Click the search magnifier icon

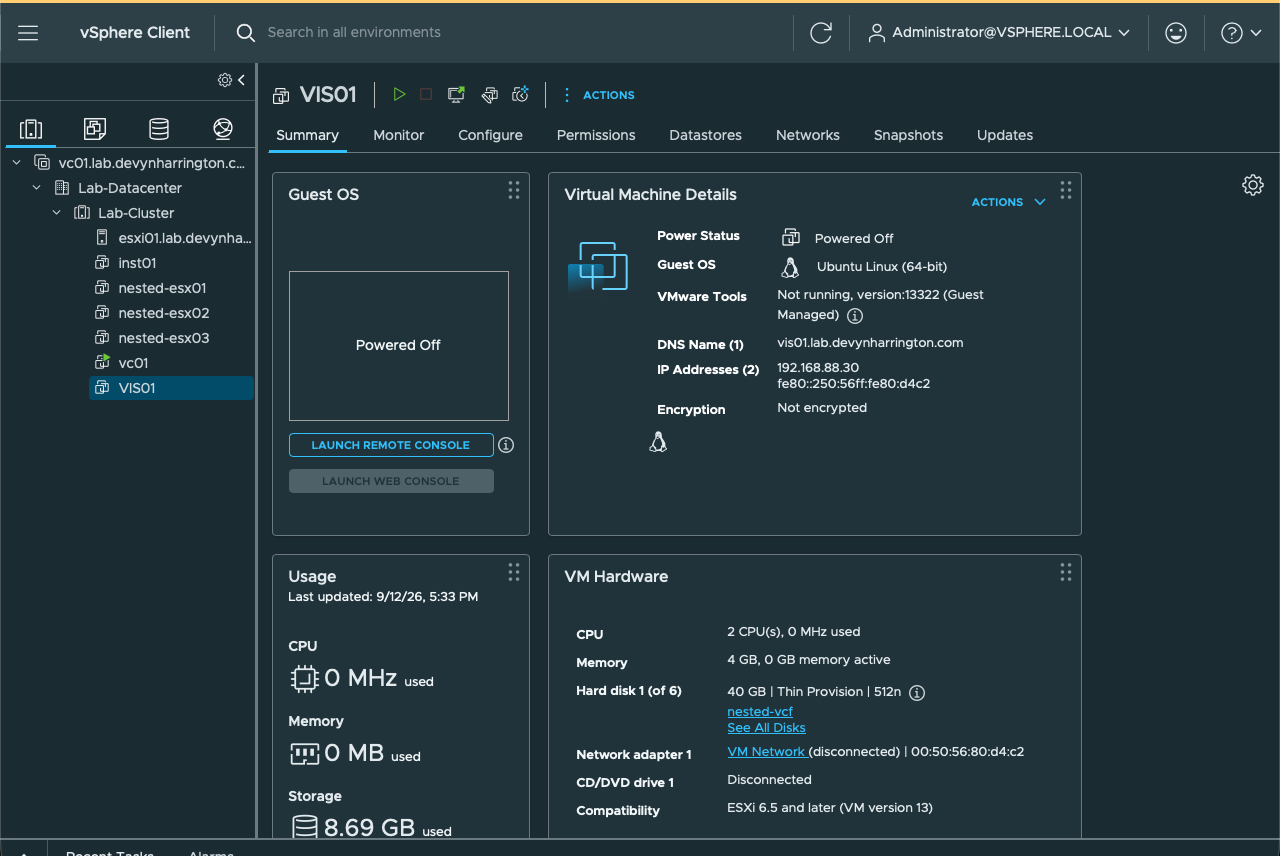click(x=245, y=33)
